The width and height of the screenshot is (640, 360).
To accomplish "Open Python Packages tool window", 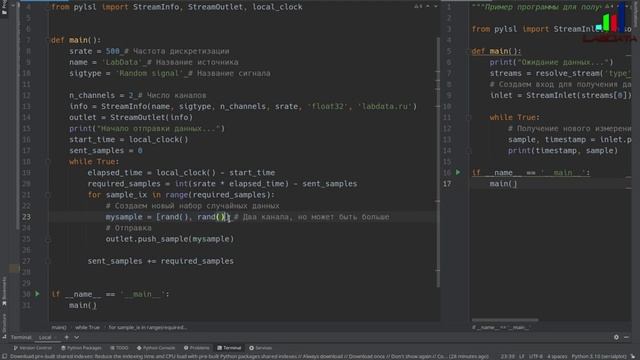I will (81, 348).
